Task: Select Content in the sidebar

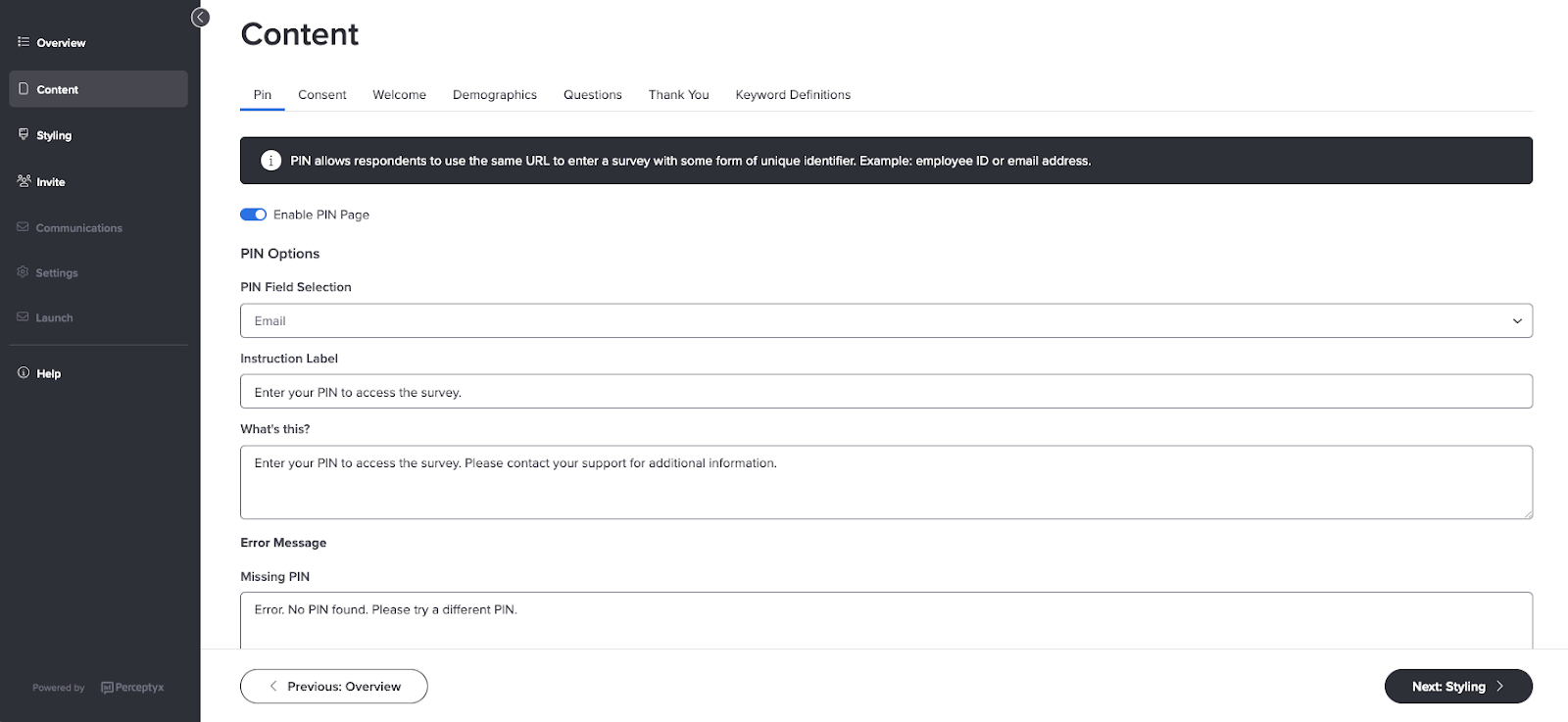Action: click(x=98, y=89)
